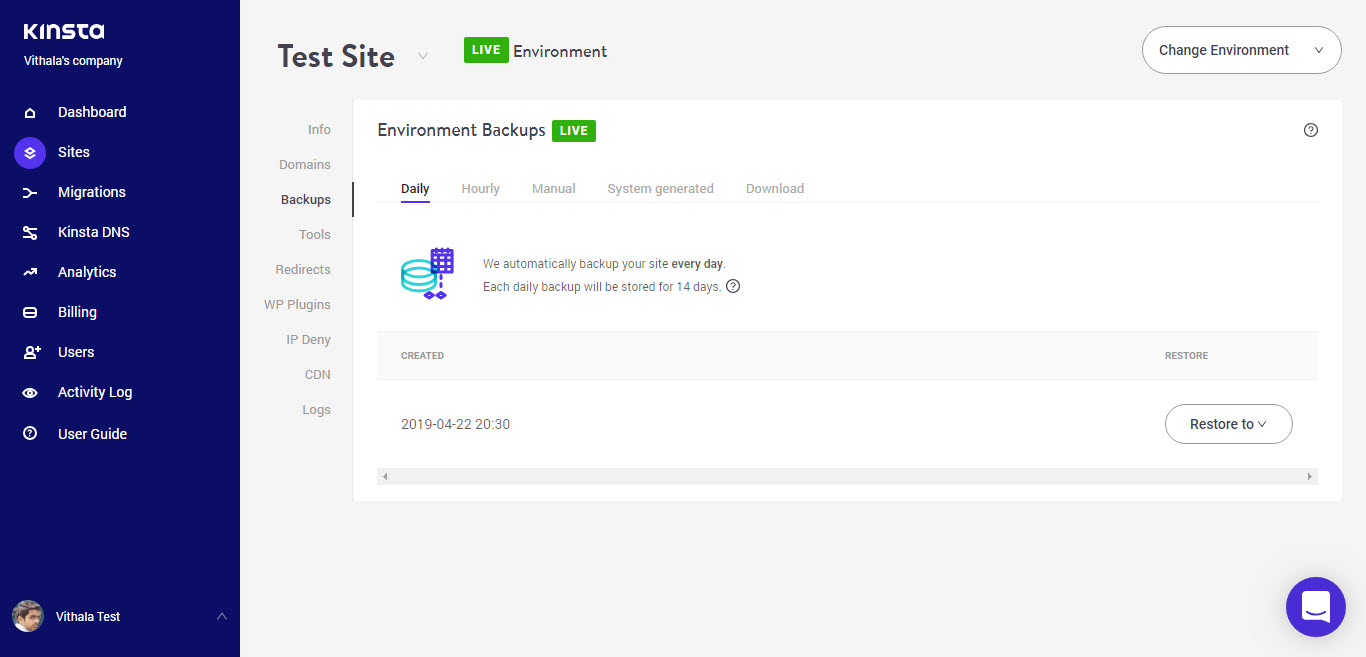Image resolution: width=1366 pixels, height=657 pixels.
Task: Click the Test Site title
Action: 336,56
